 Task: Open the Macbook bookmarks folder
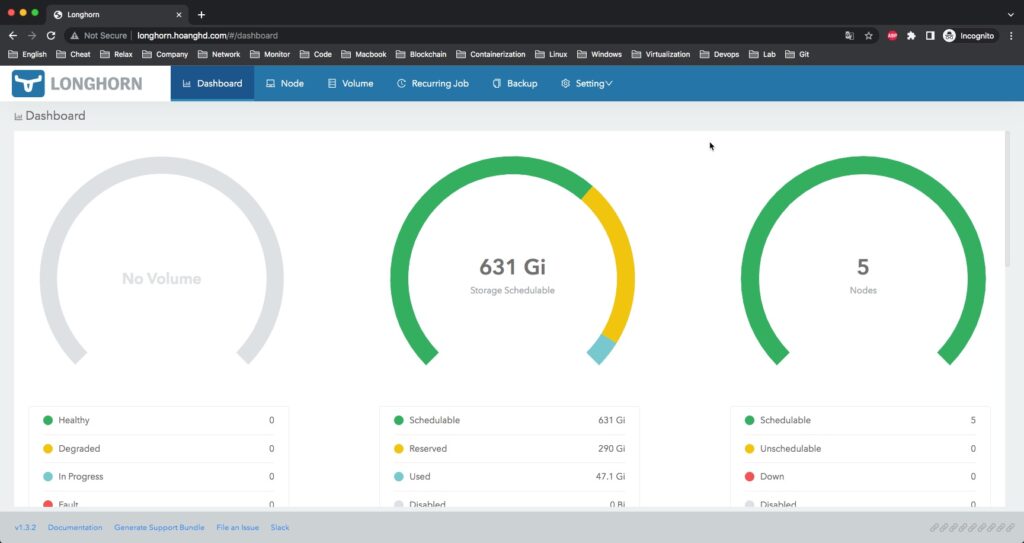coord(364,54)
